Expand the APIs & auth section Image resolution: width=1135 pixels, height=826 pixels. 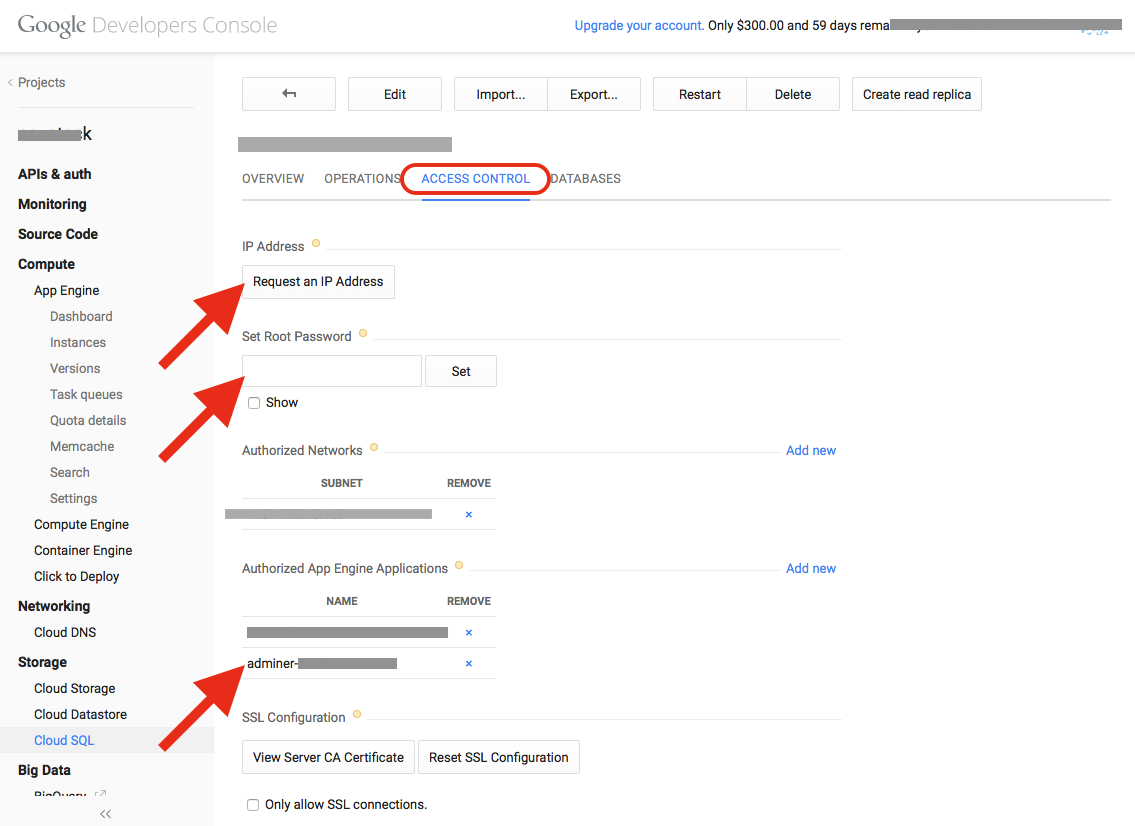(54, 174)
